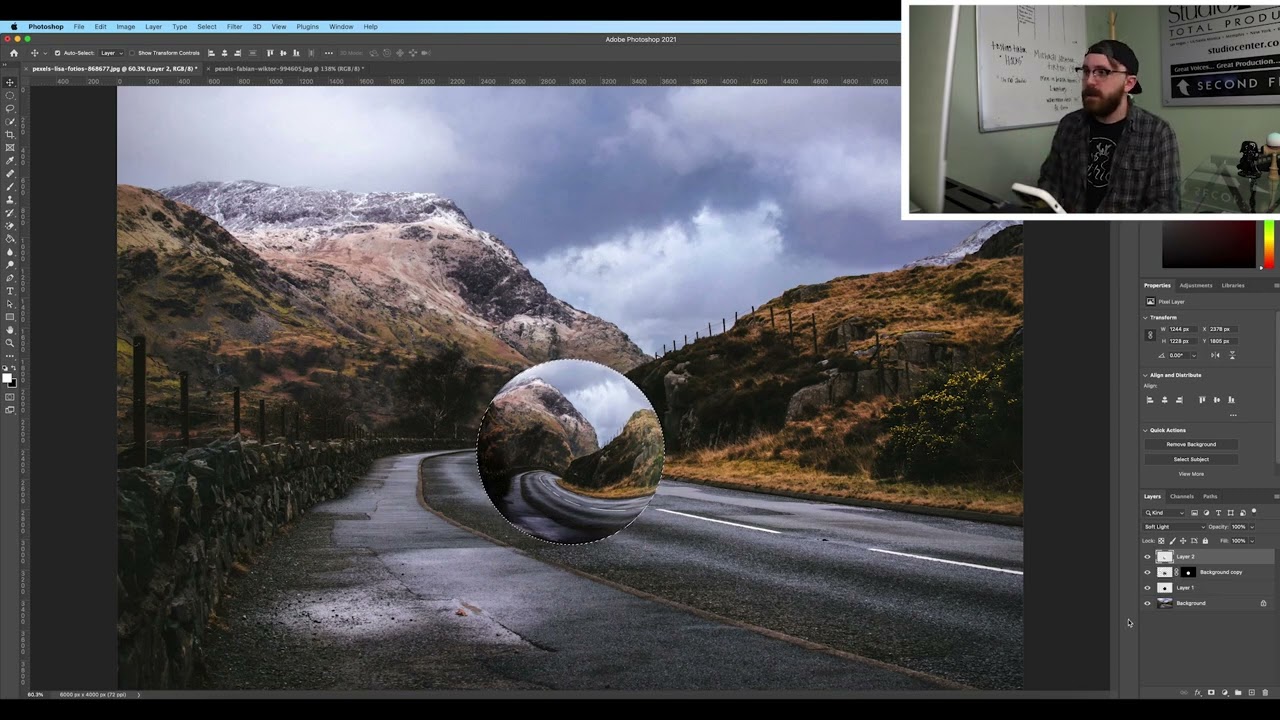Screen dimensions: 1280x720
Task: Switch to the Channels tab
Action: 1182,497
